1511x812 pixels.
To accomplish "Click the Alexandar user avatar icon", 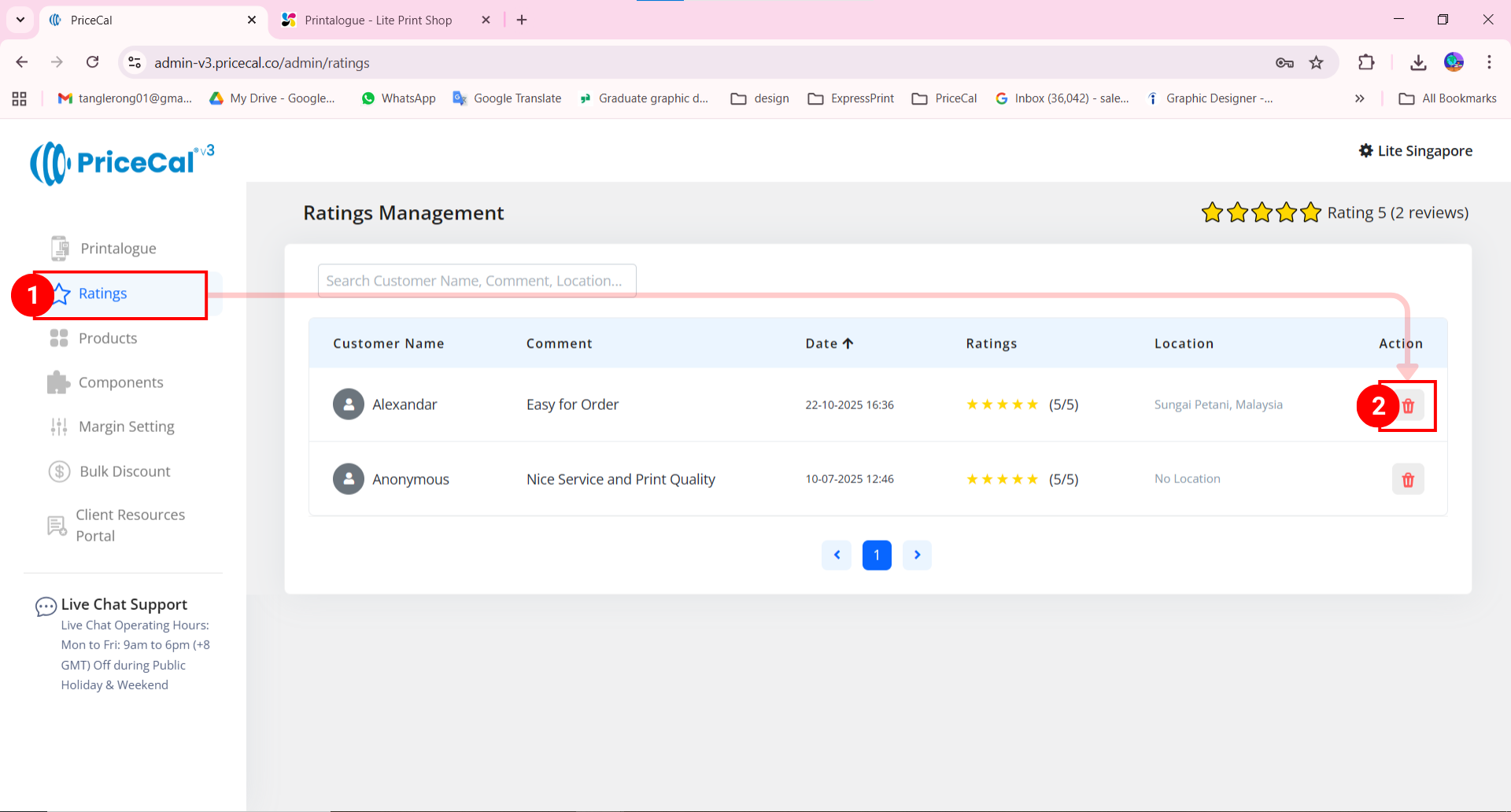I will click(348, 404).
